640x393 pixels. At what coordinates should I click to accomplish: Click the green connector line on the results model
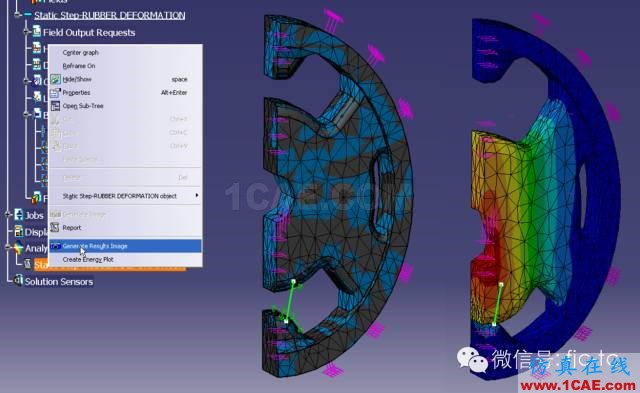(498, 304)
